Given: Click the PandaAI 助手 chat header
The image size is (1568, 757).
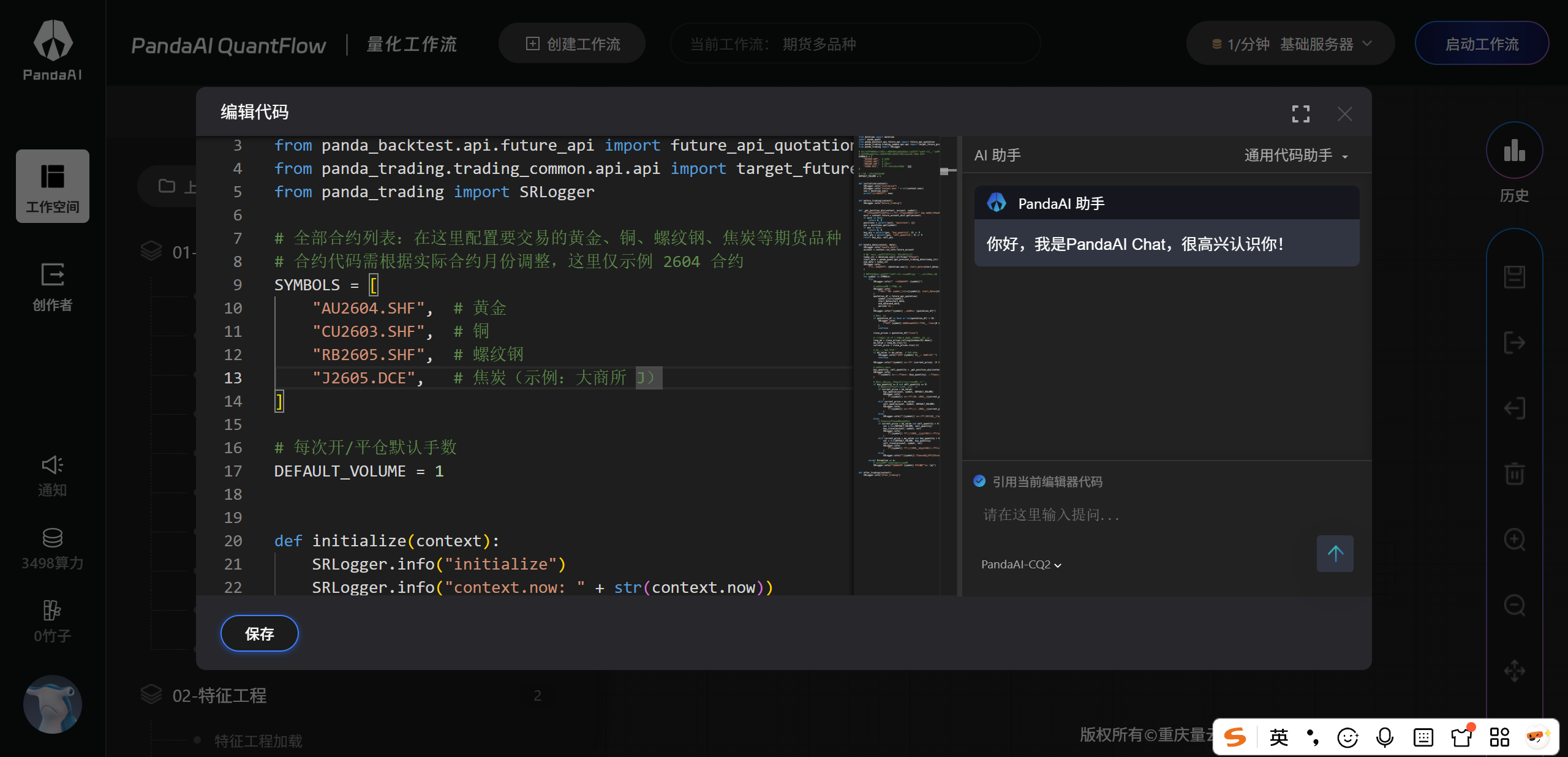Looking at the screenshot, I should pyautogui.click(x=1167, y=203).
